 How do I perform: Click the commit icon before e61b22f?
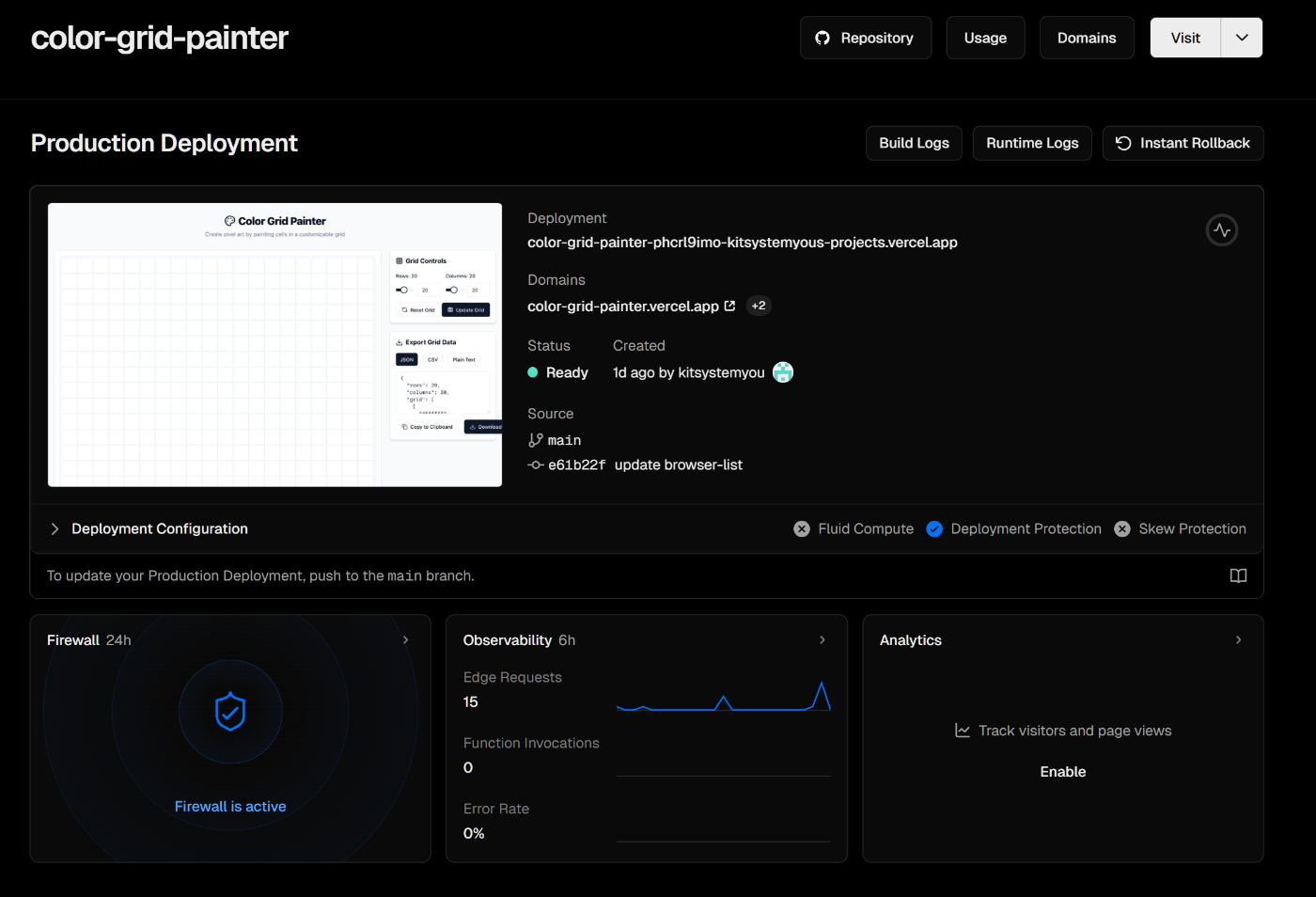(536, 464)
